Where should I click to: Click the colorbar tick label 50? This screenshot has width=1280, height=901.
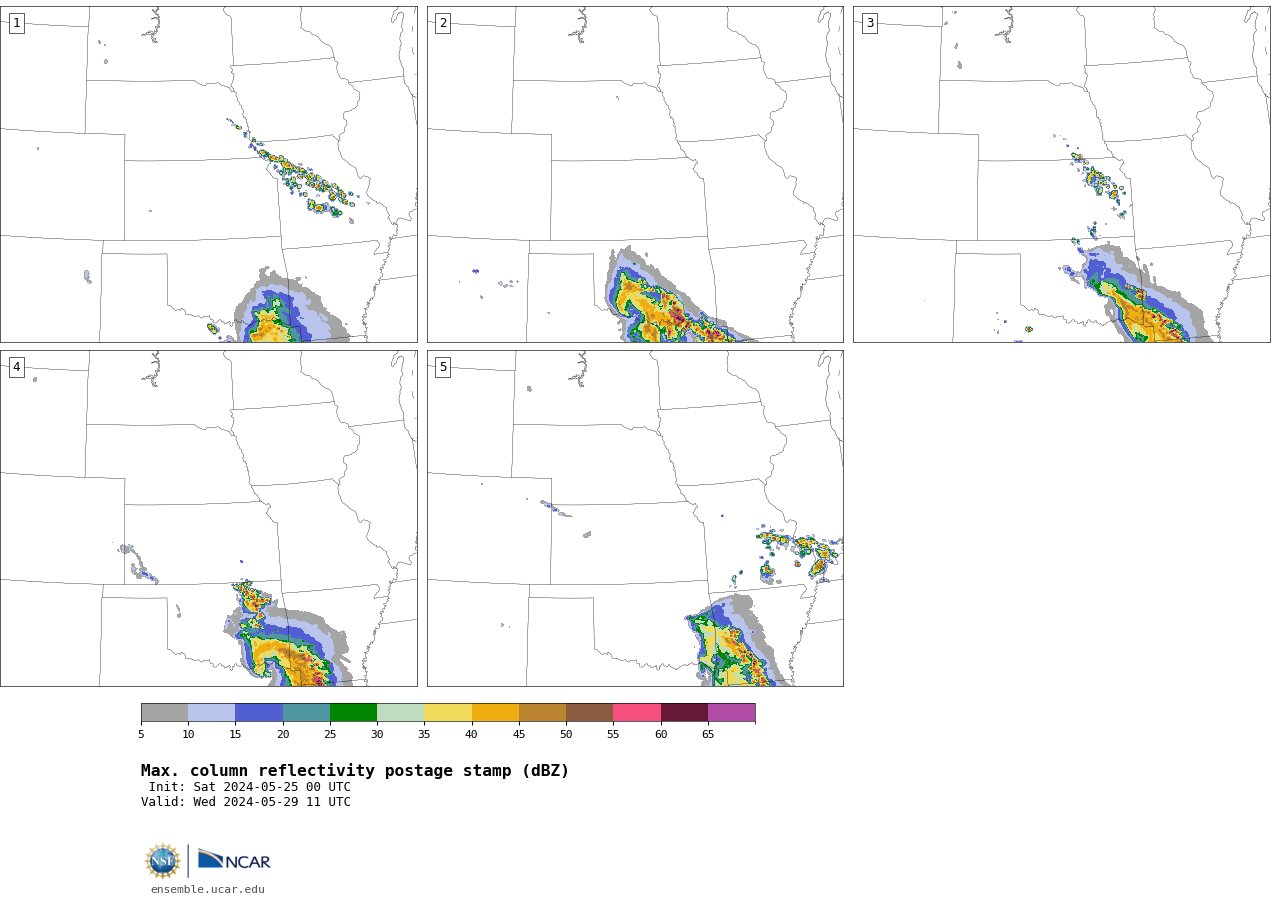point(566,735)
